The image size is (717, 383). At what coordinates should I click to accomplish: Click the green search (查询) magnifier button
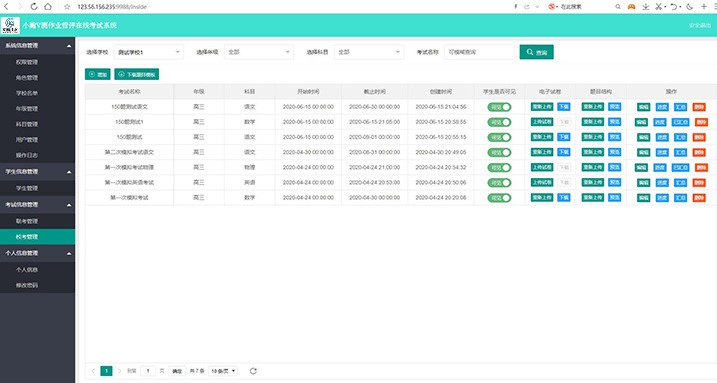point(536,52)
